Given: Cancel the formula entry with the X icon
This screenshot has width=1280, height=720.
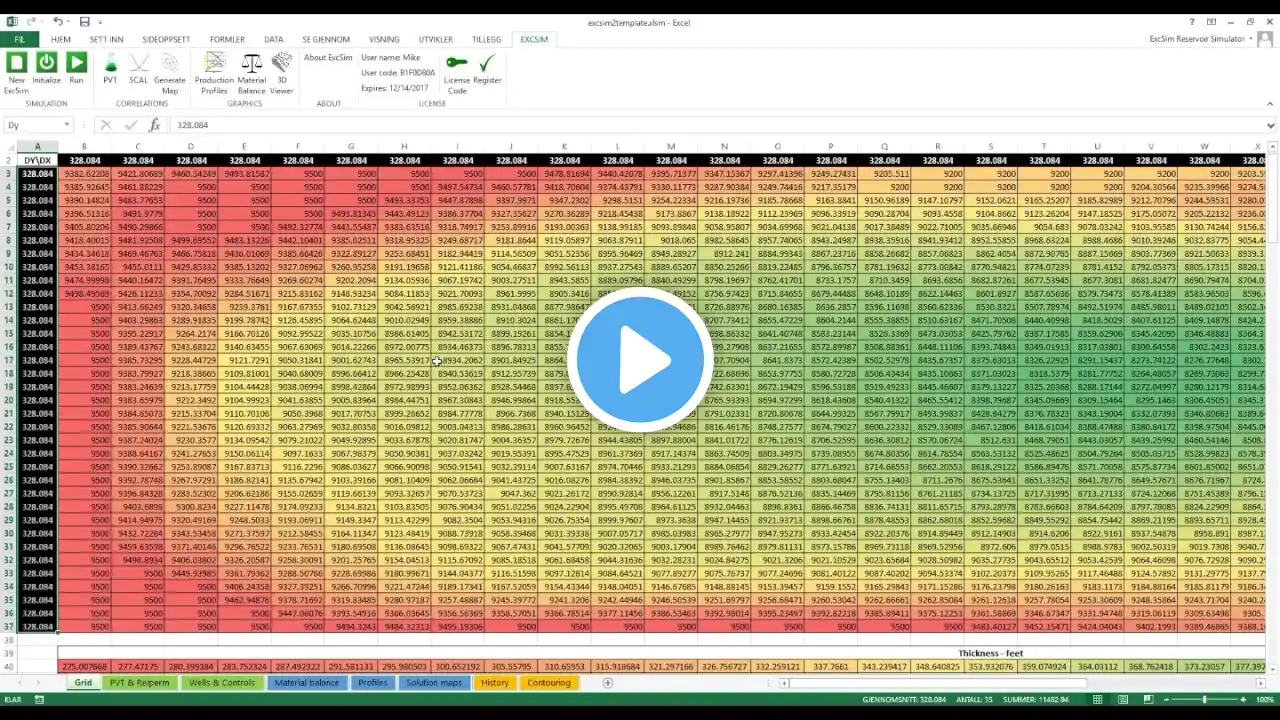Looking at the screenshot, I should click(106, 125).
